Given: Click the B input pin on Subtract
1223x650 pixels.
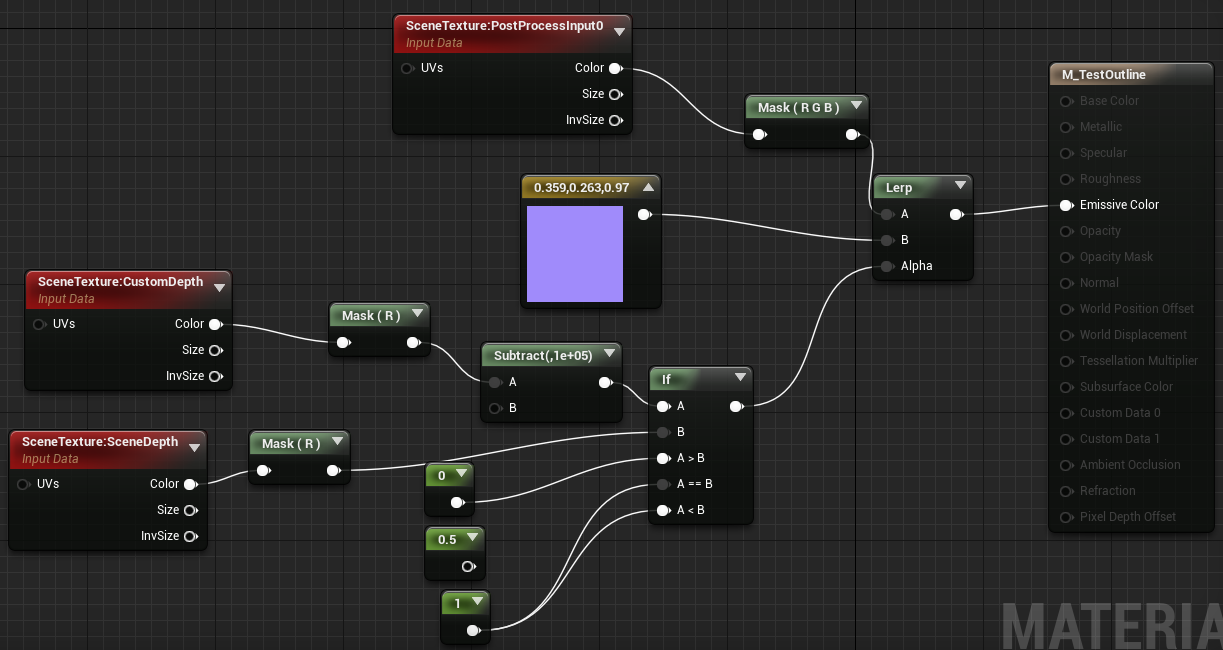Looking at the screenshot, I should click(495, 408).
